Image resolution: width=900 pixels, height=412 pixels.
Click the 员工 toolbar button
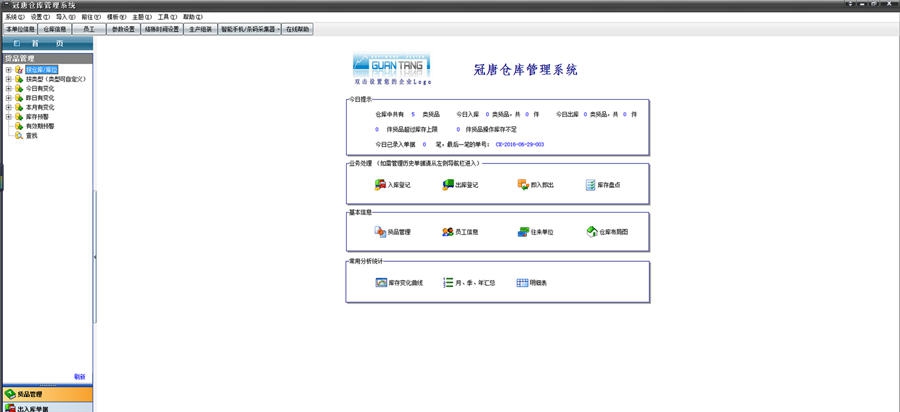[x=89, y=29]
